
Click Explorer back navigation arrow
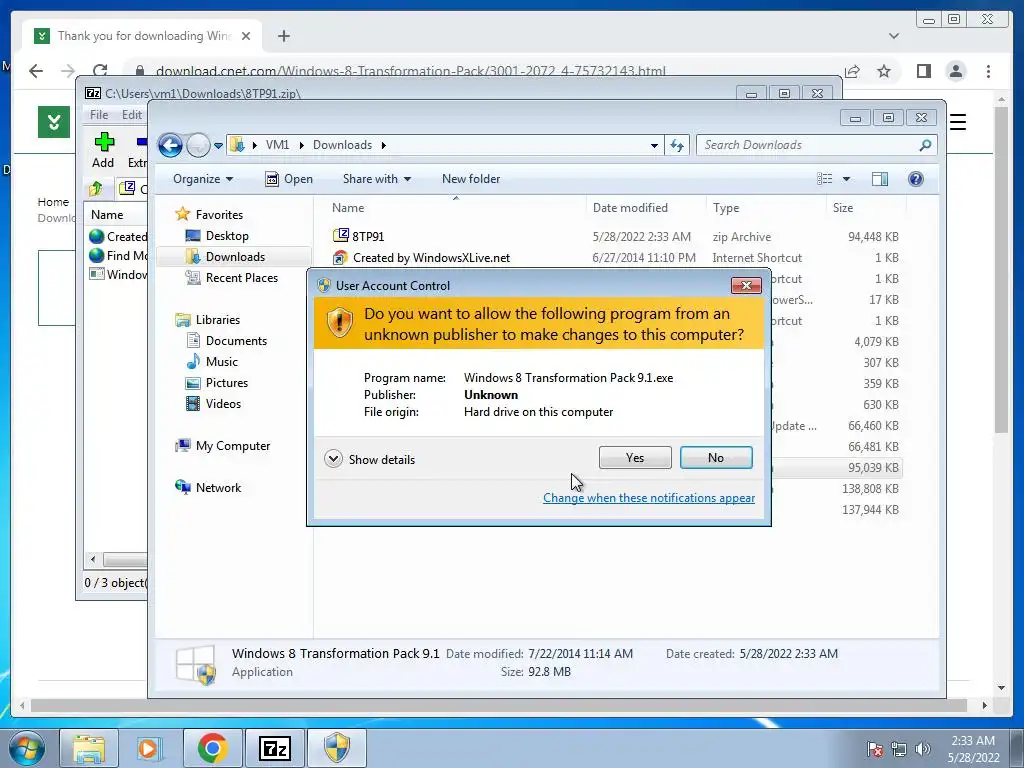(x=170, y=145)
